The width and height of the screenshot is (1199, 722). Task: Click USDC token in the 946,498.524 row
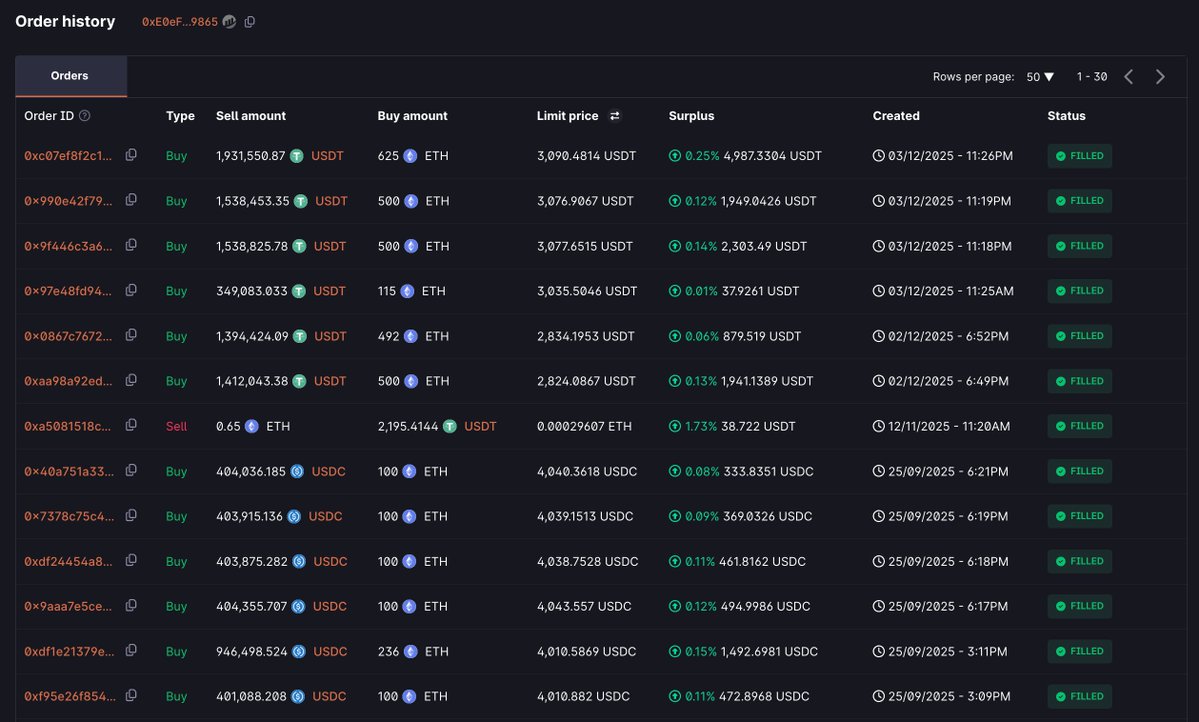tap(330, 651)
